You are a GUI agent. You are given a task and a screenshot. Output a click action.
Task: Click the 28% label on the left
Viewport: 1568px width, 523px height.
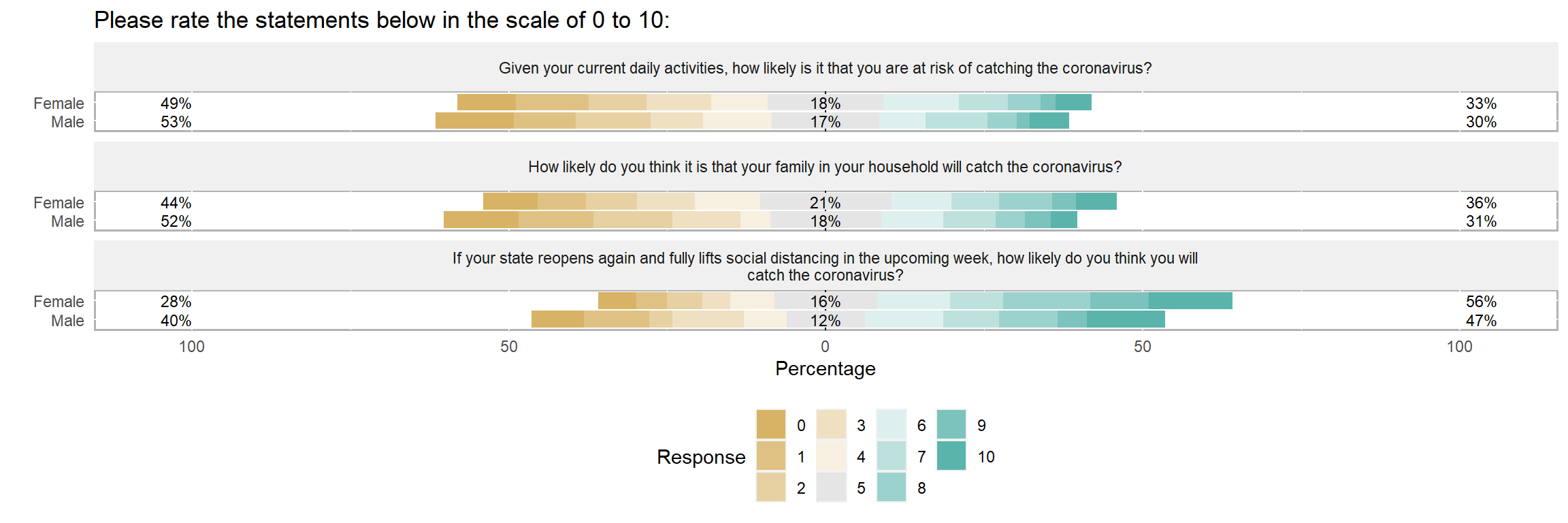(176, 302)
